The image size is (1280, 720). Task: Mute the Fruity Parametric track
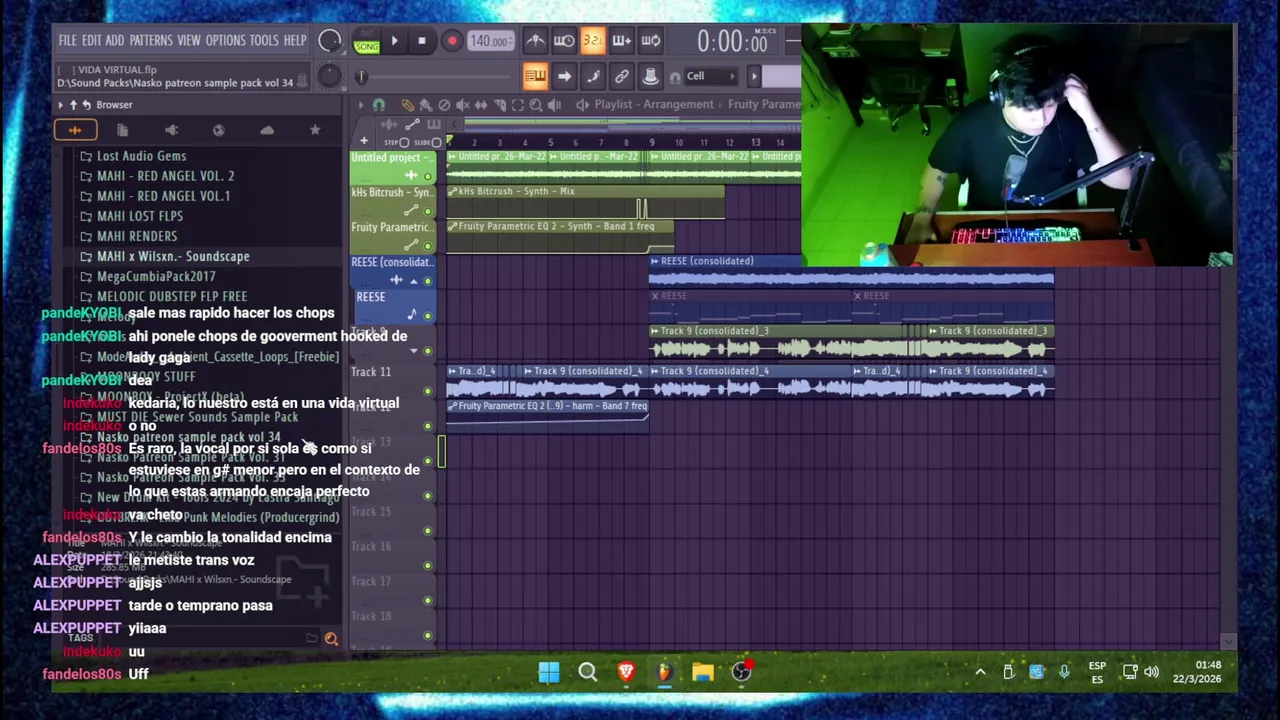[x=428, y=245]
